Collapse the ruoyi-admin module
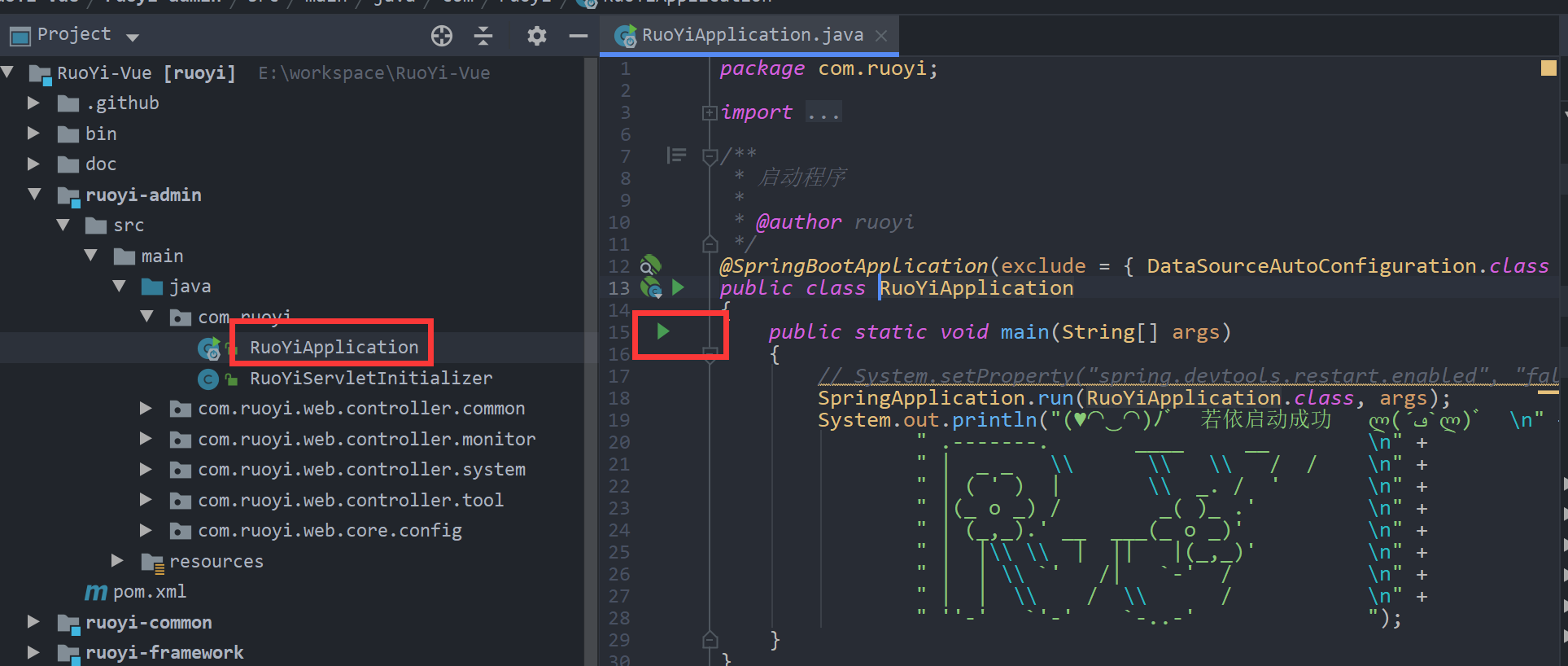This screenshot has width=1568, height=666. click(x=34, y=194)
